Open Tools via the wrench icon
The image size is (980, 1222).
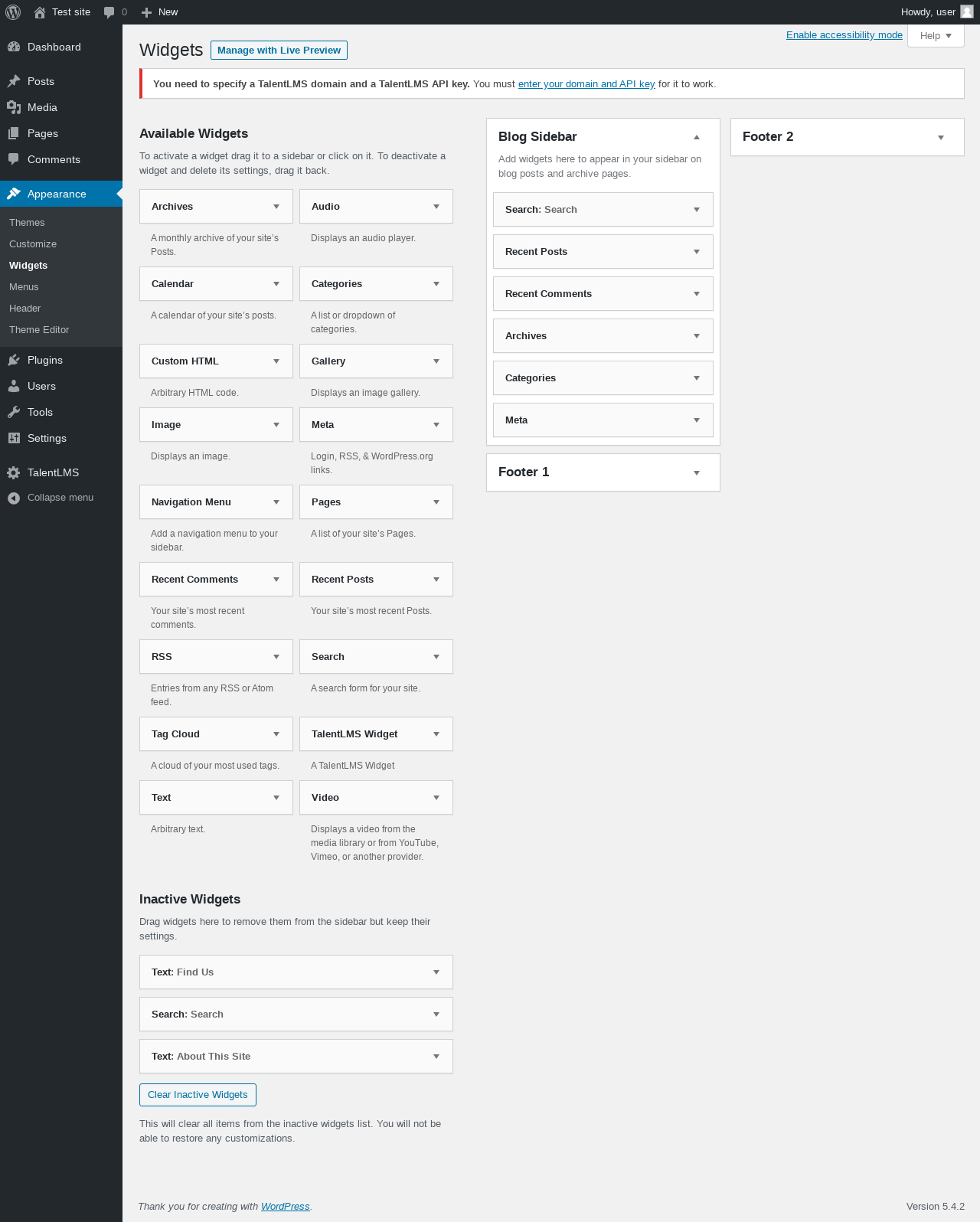coord(14,412)
